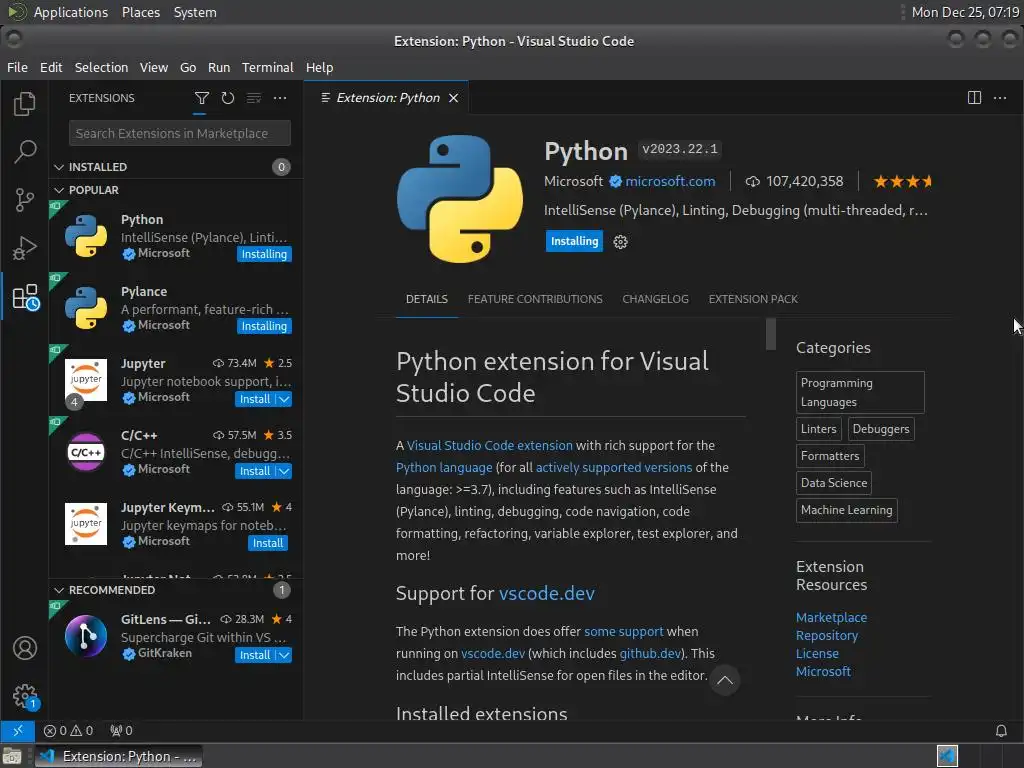Screen dimensions: 1024x768
Task: Open the vscode.dev heading link
Action: tap(547, 594)
